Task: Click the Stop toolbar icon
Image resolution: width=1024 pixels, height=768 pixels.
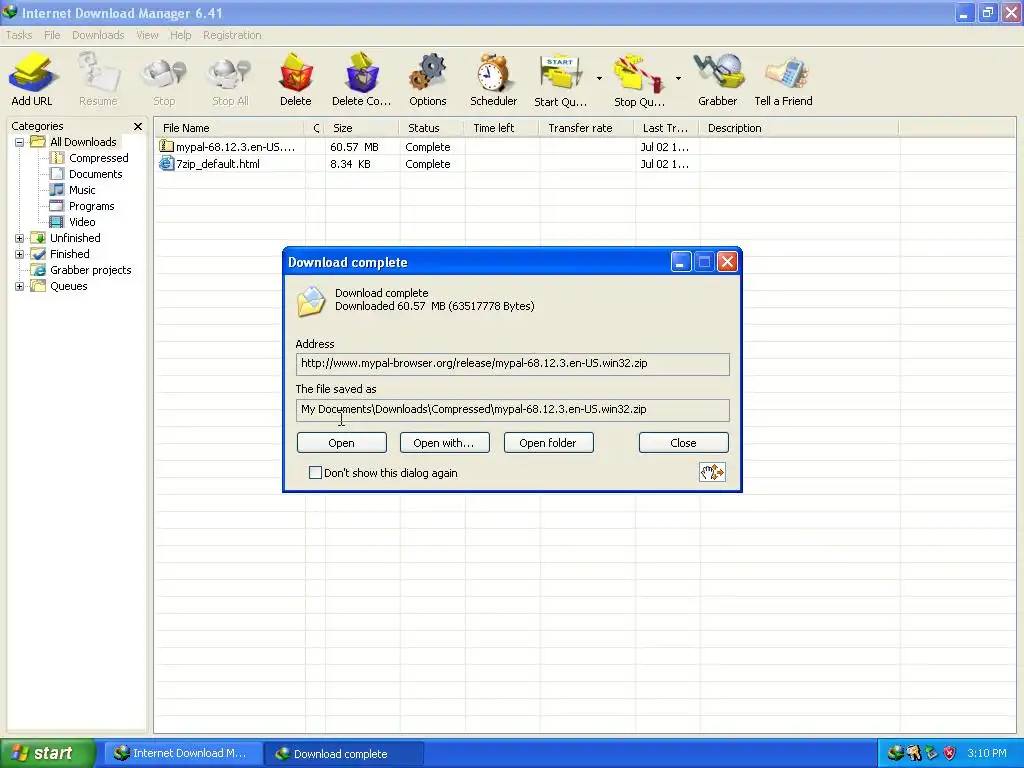Action: click(x=164, y=74)
